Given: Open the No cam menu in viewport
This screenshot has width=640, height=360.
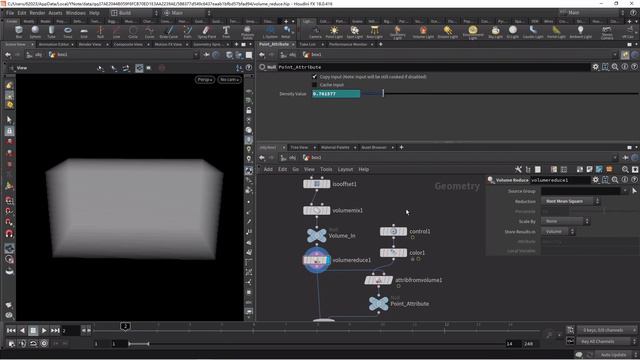Looking at the screenshot, I should (229, 80).
